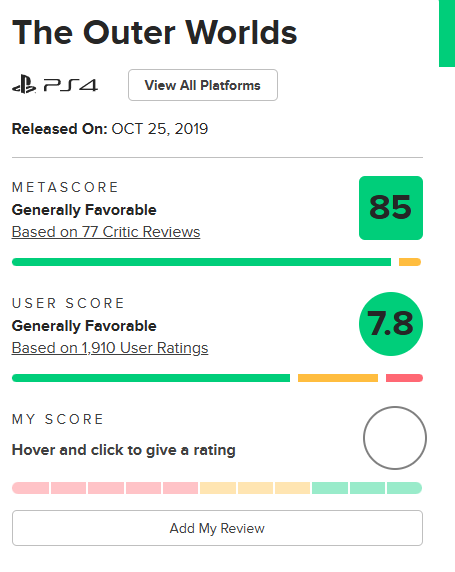
Task: Open View All Platforms
Action: pos(203,85)
